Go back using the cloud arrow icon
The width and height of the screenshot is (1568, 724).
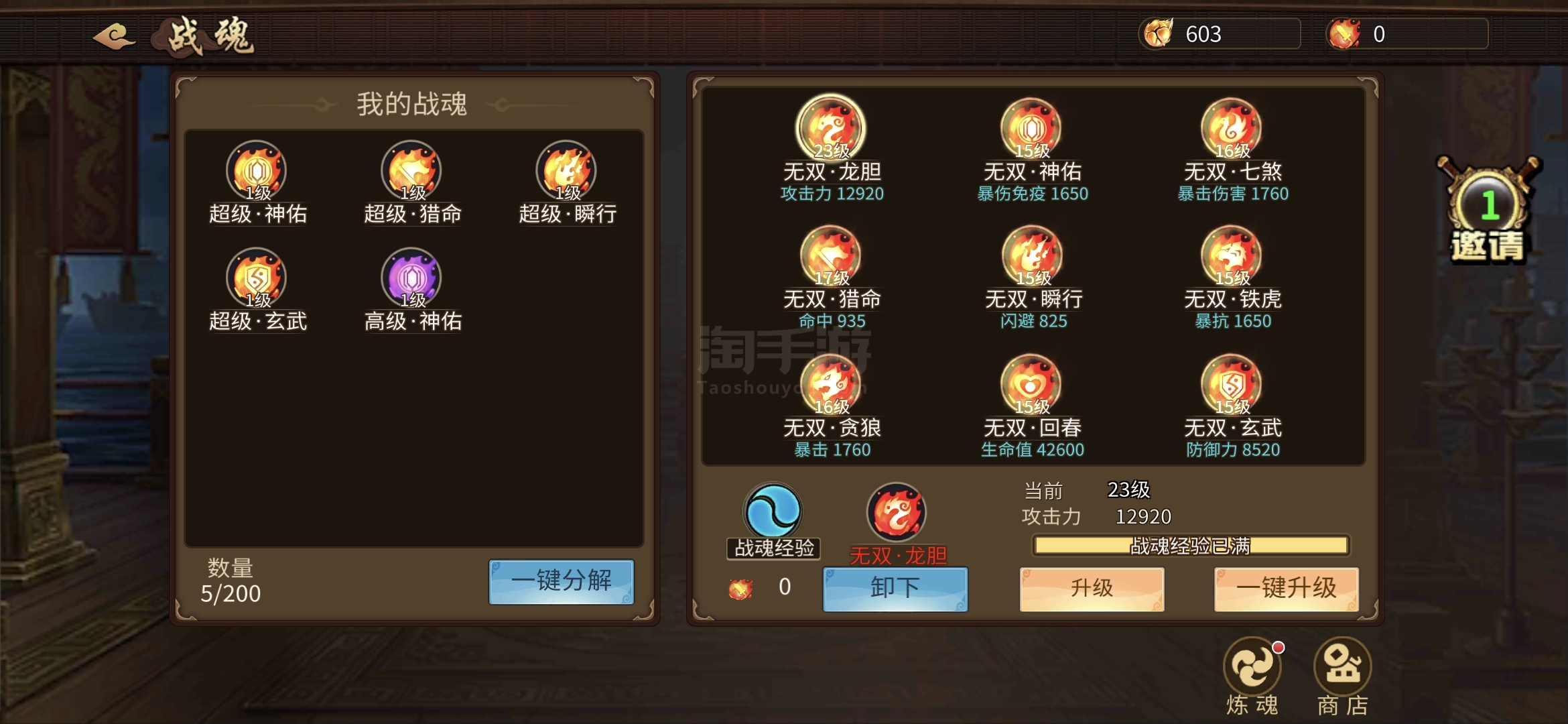115,36
